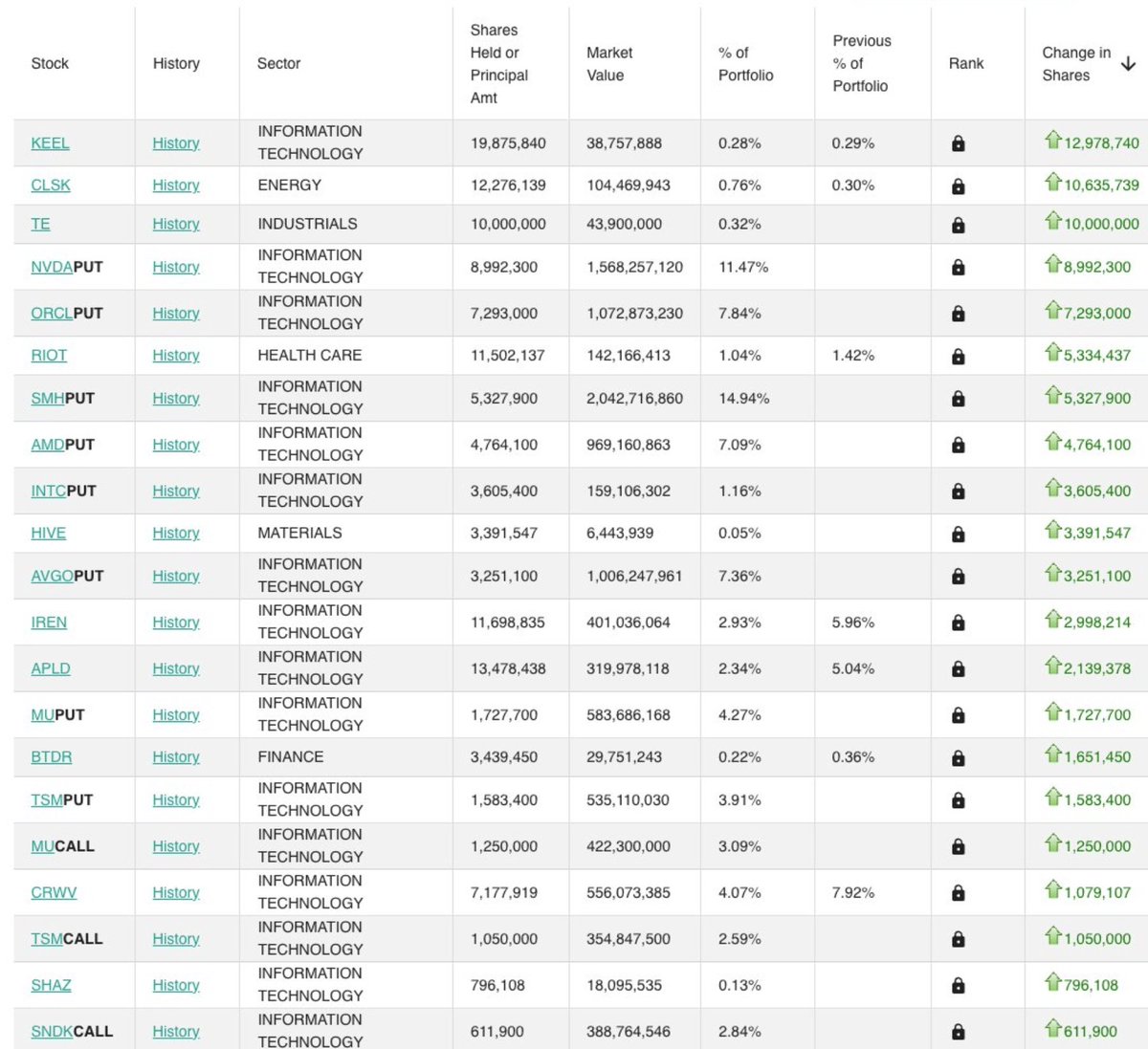Click the lock icon in CLSK row
The width and height of the screenshot is (1148, 1049).
958,186
